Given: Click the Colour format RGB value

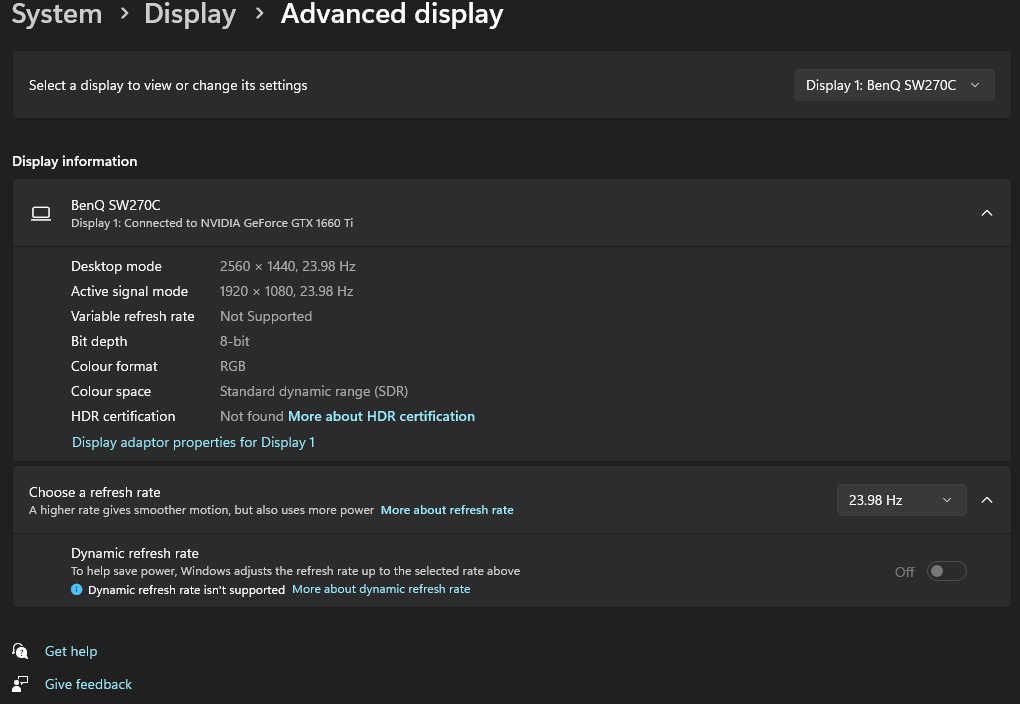Looking at the screenshot, I should coord(233,366).
